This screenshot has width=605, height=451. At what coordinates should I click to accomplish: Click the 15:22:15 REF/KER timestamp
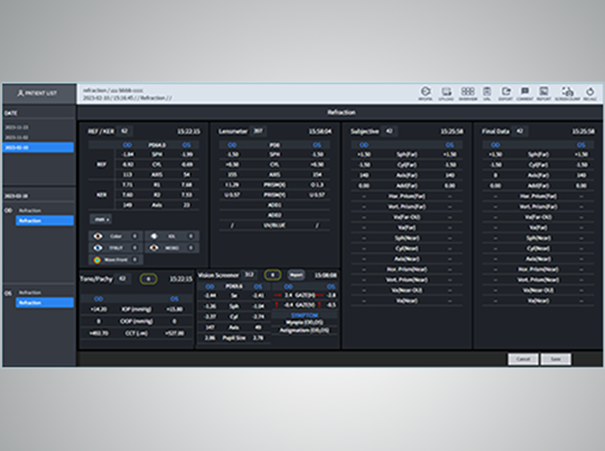pyautogui.click(x=188, y=132)
